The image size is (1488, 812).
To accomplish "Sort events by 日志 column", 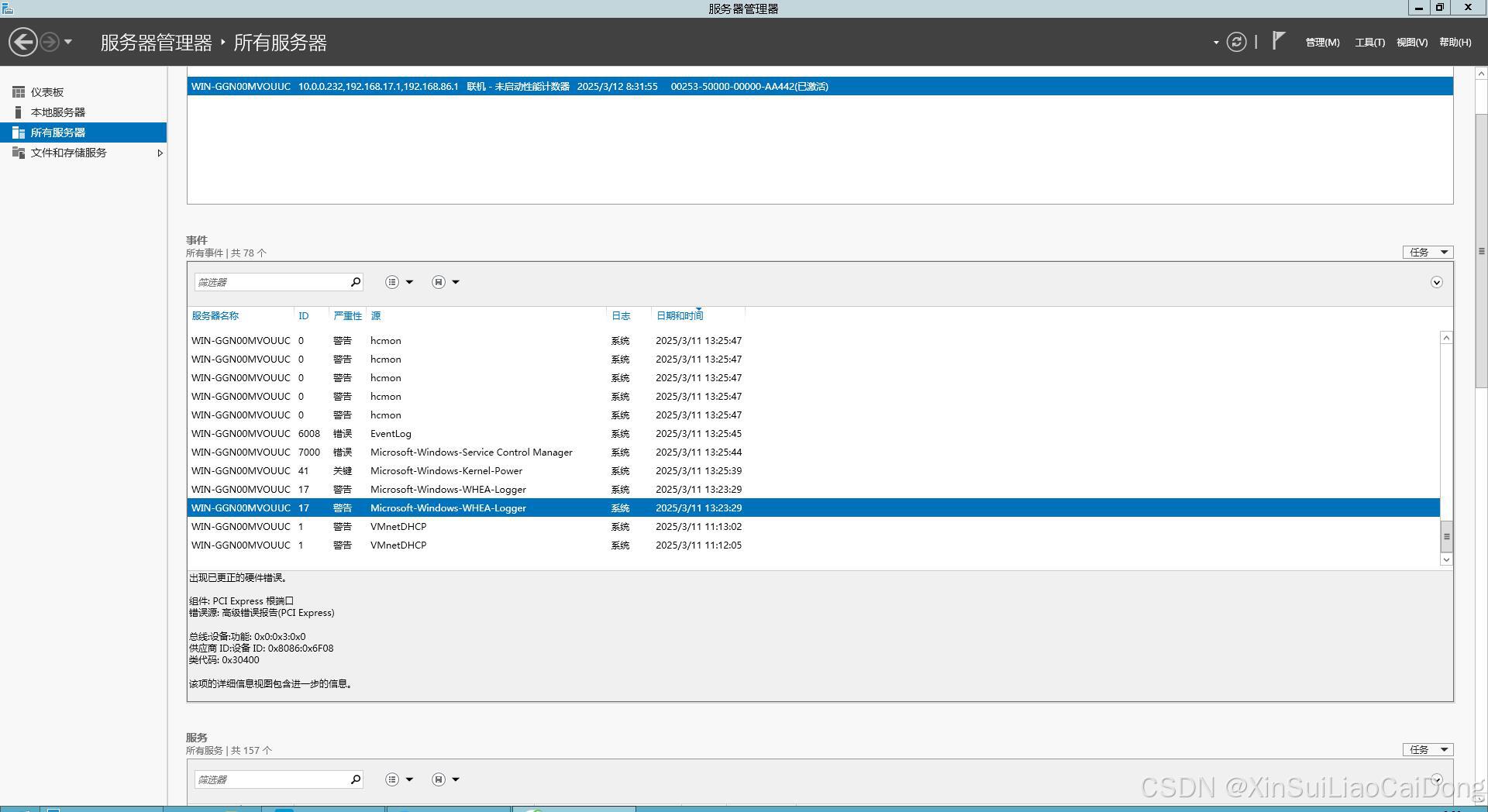I will tap(621, 315).
